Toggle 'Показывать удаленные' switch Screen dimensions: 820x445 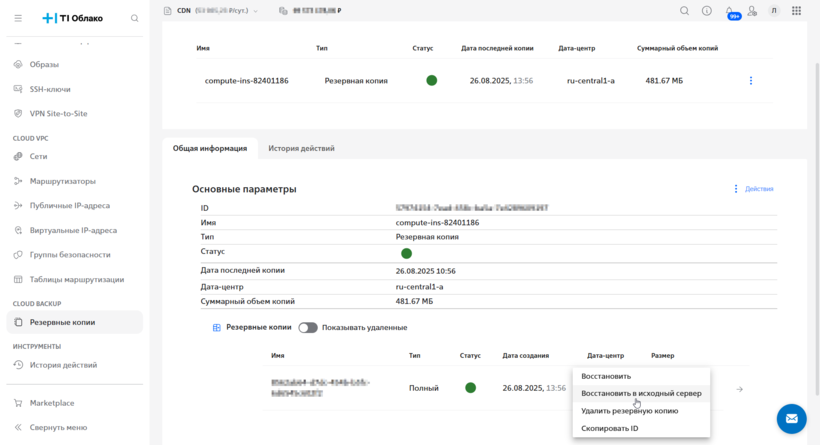pos(307,327)
